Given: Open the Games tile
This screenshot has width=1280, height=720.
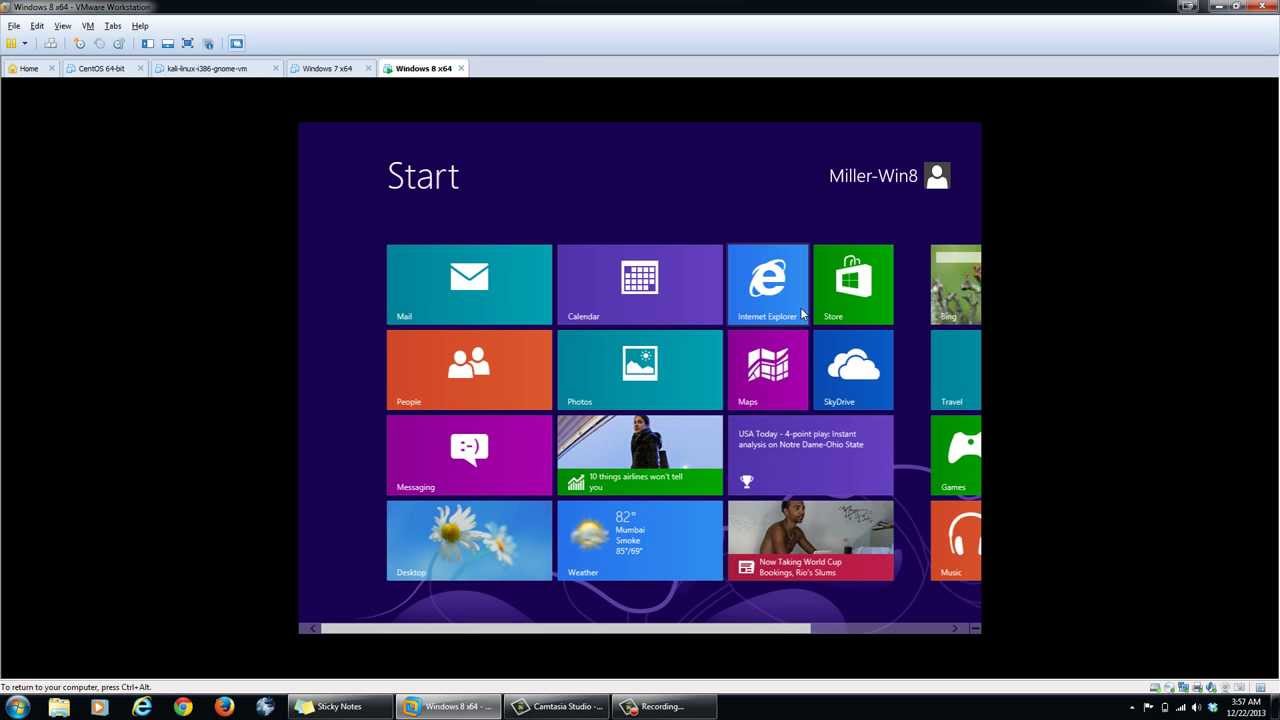Looking at the screenshot, I should 956,455.
